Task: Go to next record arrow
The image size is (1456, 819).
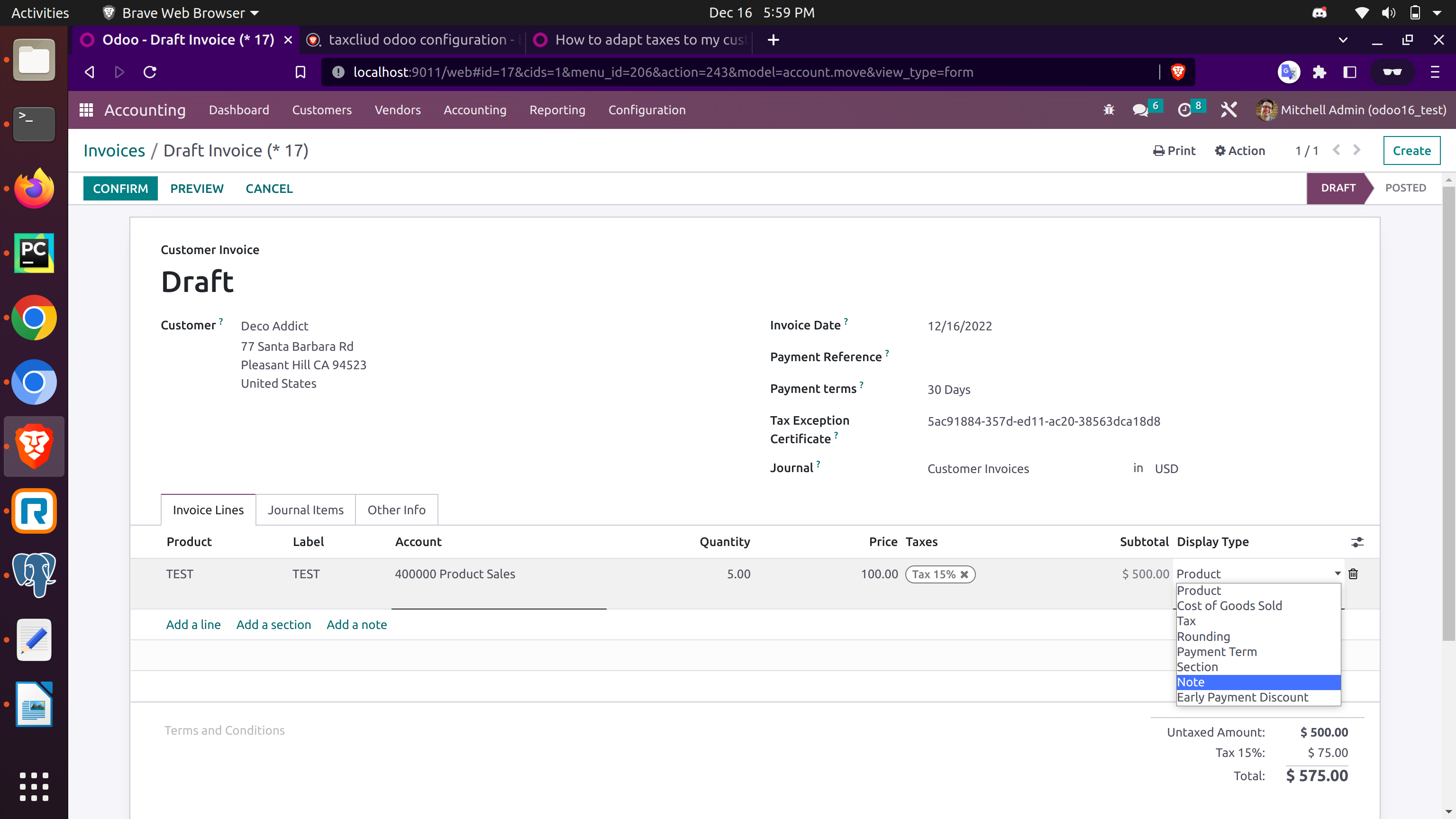Action: tap(1356, 150)
